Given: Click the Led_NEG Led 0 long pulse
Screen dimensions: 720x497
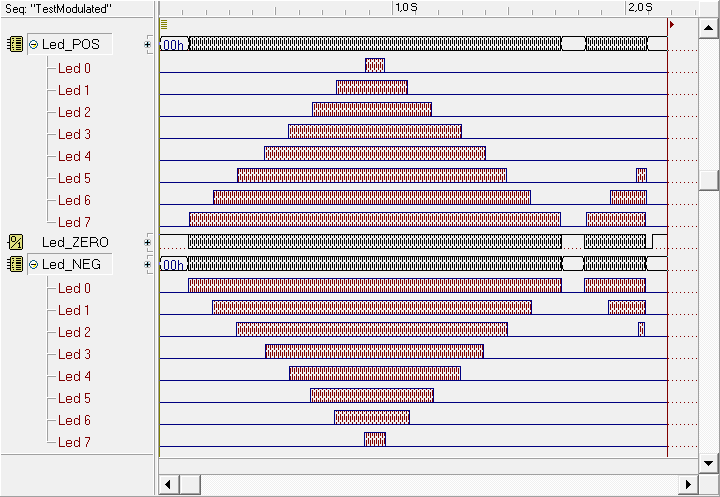Looking at the screenshot, I should tap(375, 285).
